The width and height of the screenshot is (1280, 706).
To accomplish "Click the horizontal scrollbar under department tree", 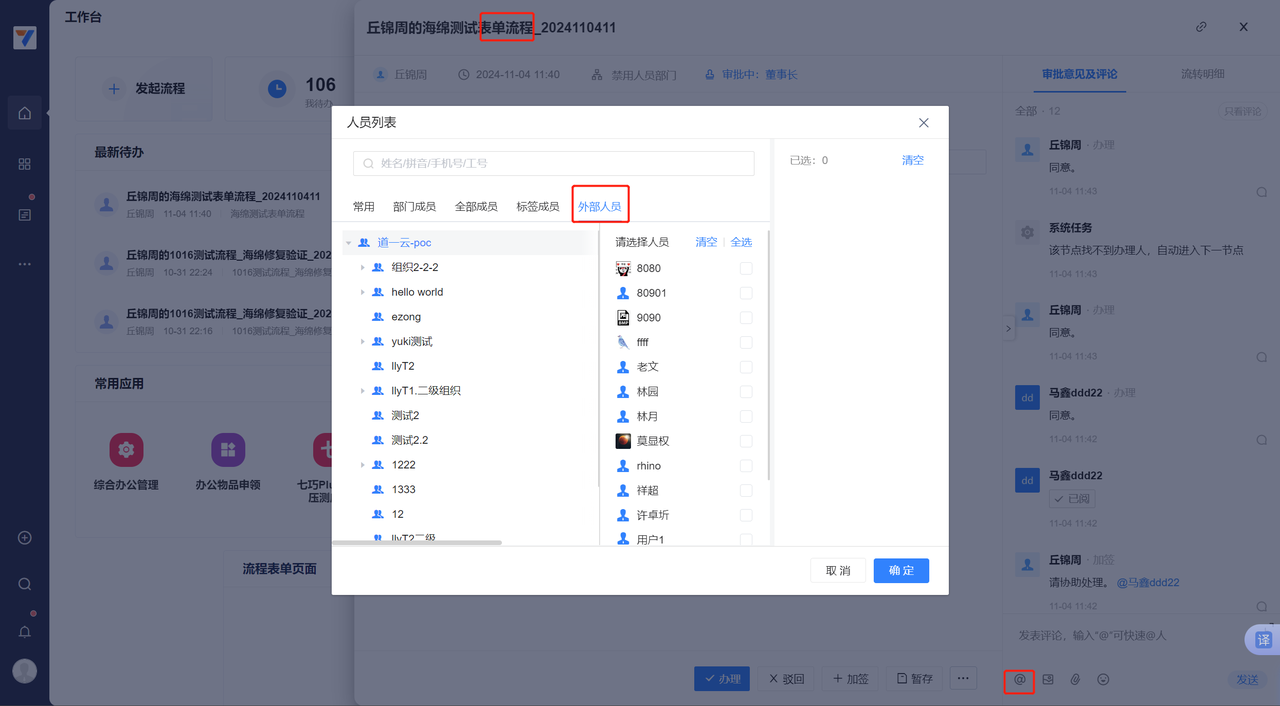I will pyautogui.click(x=416, y=543).
